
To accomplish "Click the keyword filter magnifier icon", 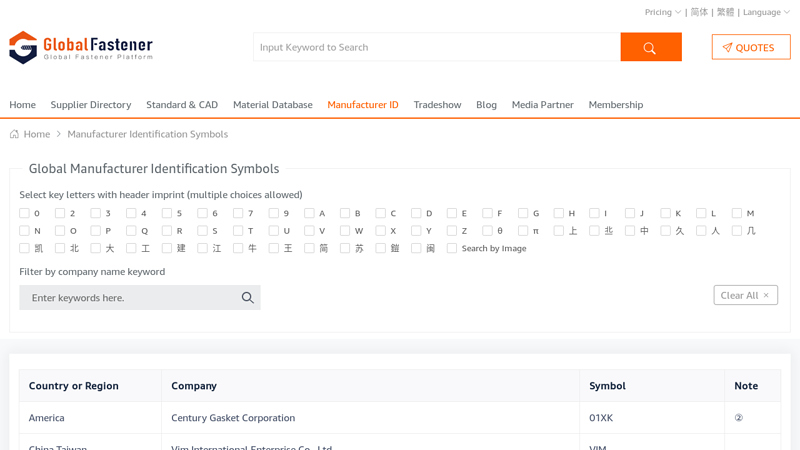I will pos(248,298).
